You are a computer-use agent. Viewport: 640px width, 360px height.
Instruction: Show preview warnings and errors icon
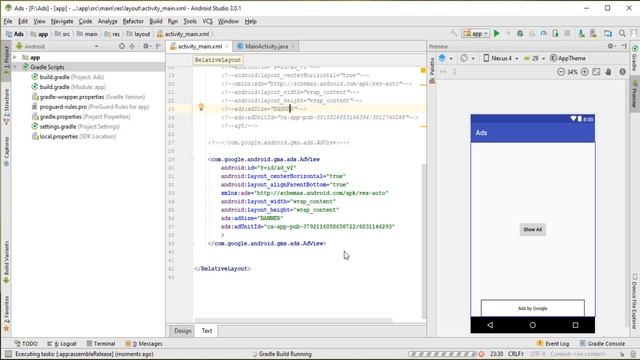(622, 72)
